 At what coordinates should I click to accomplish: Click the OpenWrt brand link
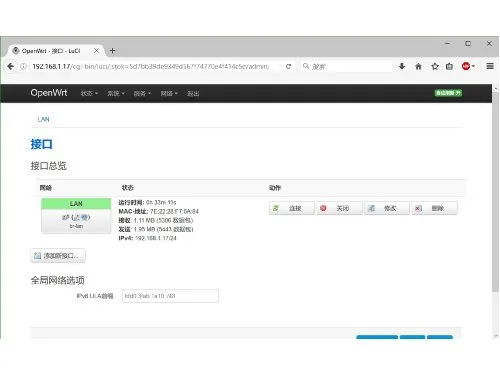49,93
